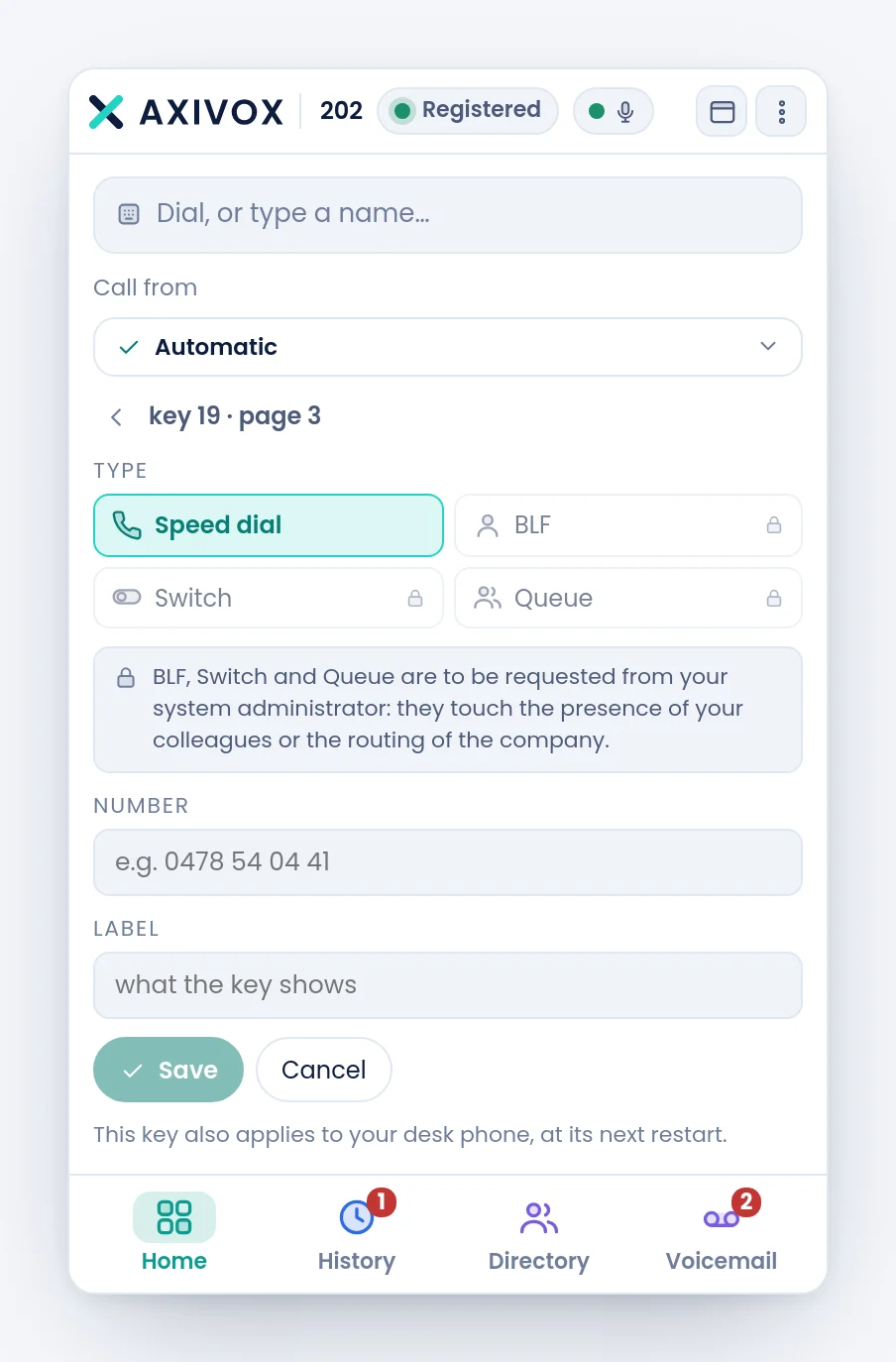The image size is (896, 1362).
Task: Select the Speed dial key type
Action: [x=269, y=525]
